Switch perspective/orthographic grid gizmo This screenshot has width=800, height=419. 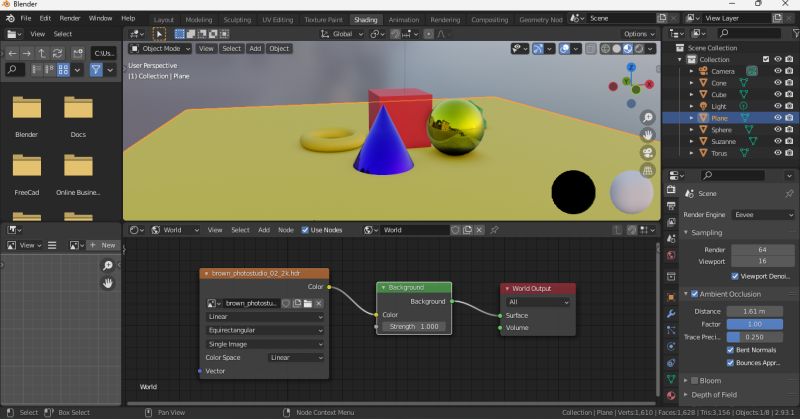(x=647, y=170)
